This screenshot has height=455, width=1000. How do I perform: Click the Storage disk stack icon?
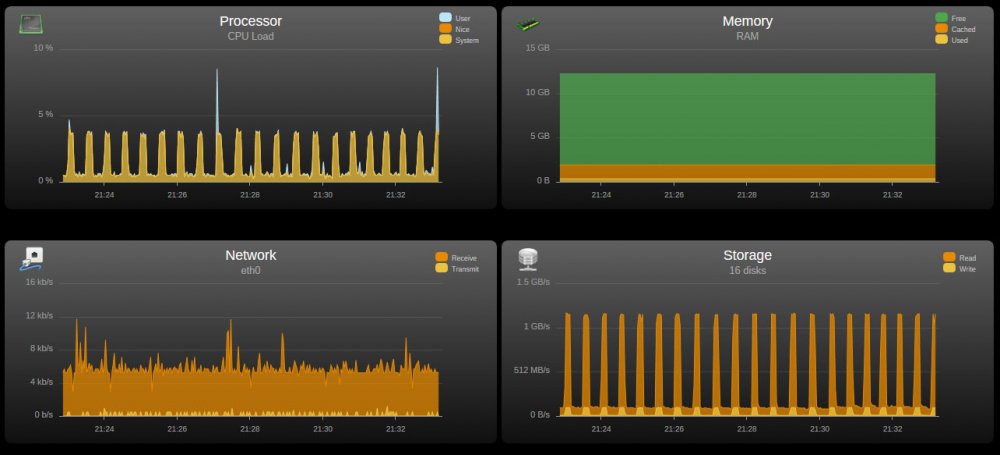click(528, 259)
